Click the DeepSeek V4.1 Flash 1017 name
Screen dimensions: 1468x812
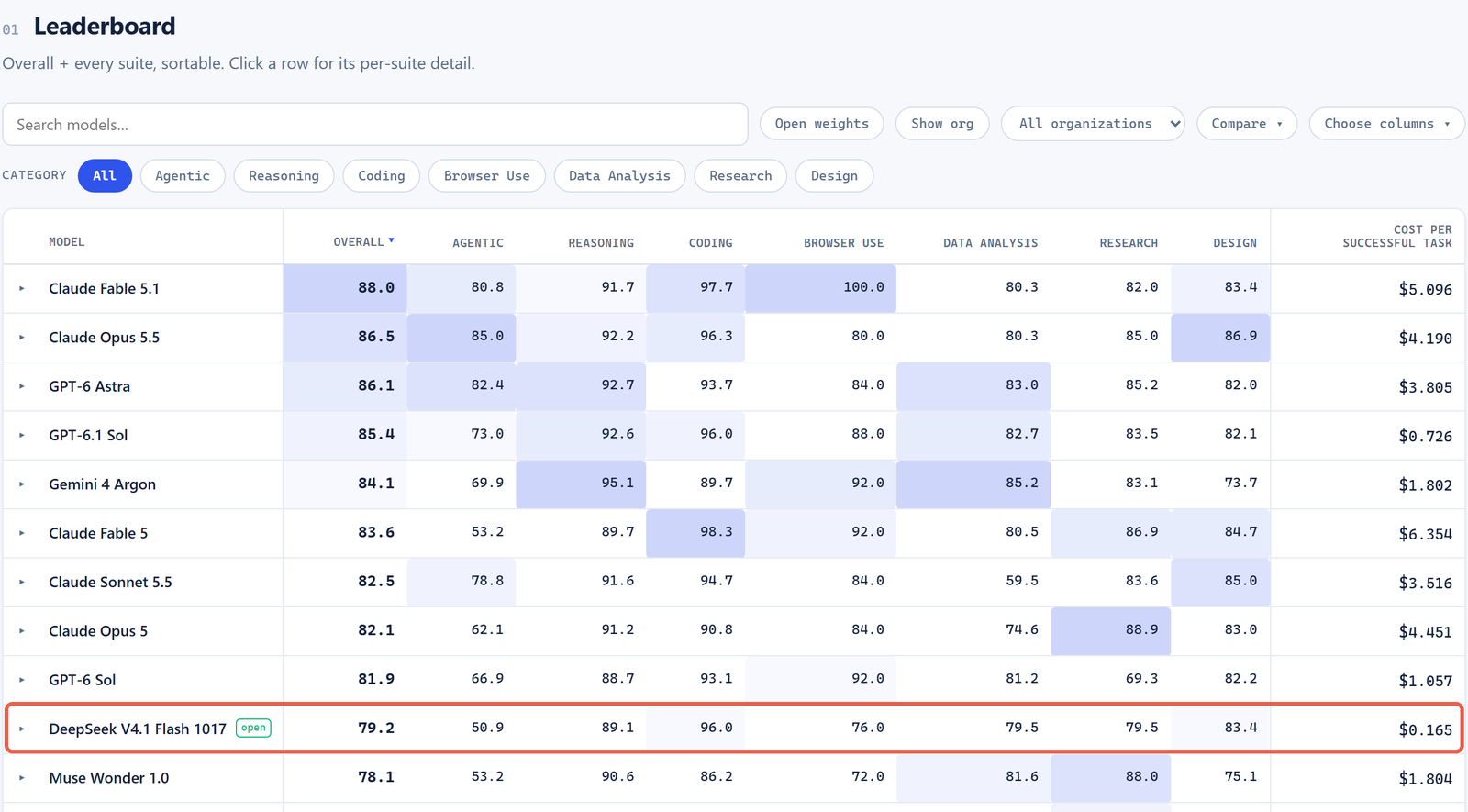tap(138, 729)
